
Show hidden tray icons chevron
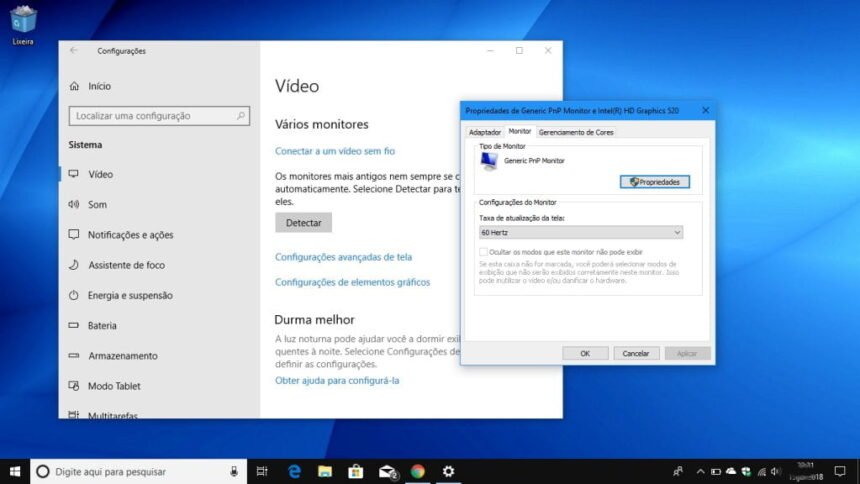[x=700, y=471]
